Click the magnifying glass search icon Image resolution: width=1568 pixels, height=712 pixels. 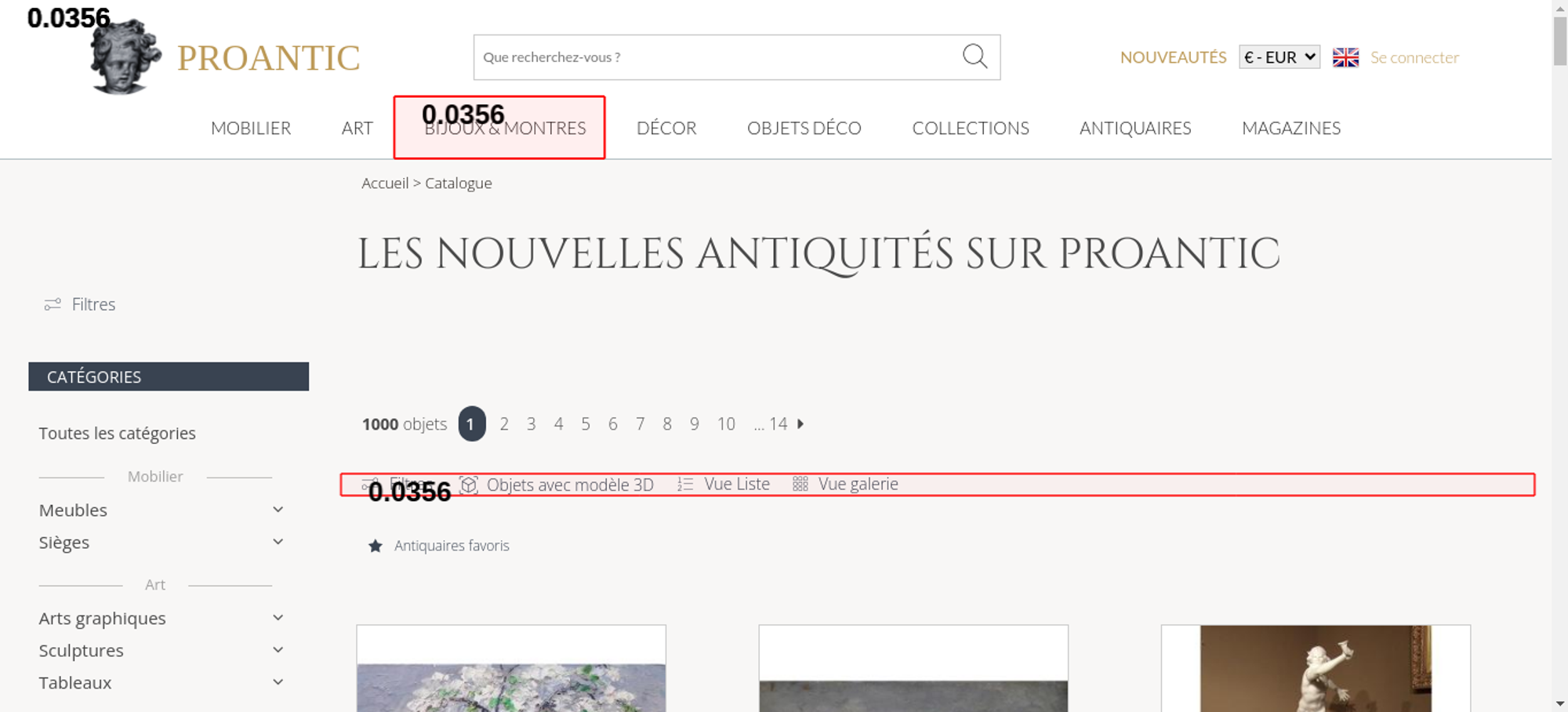coord(975,56)
